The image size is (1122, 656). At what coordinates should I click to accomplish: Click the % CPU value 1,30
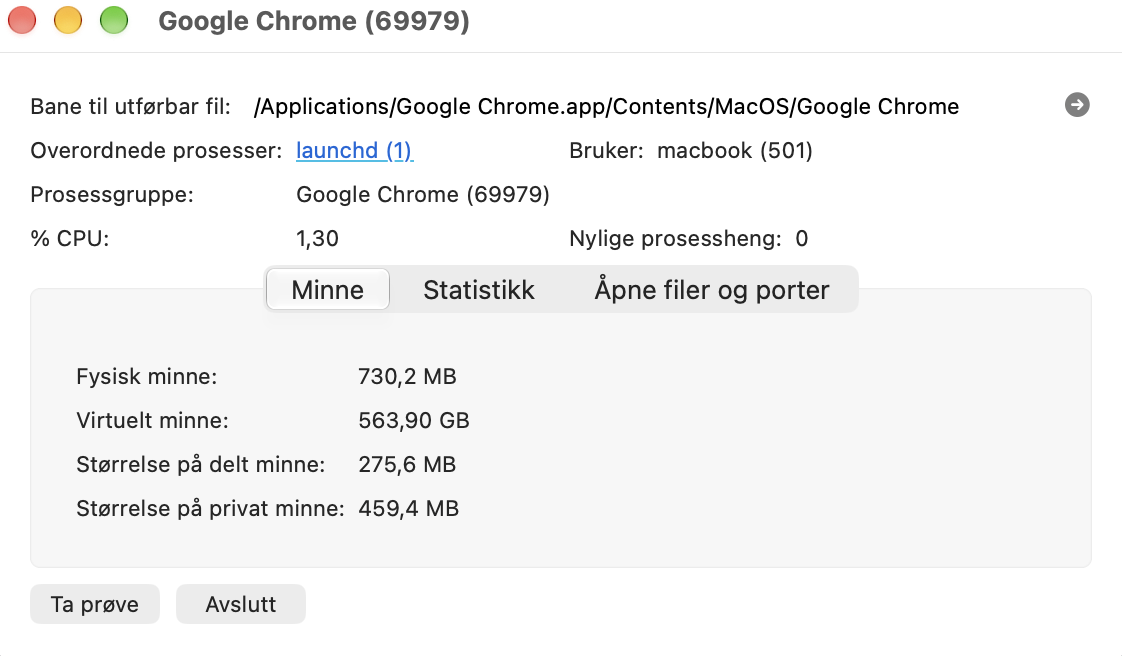click(318, 238)
